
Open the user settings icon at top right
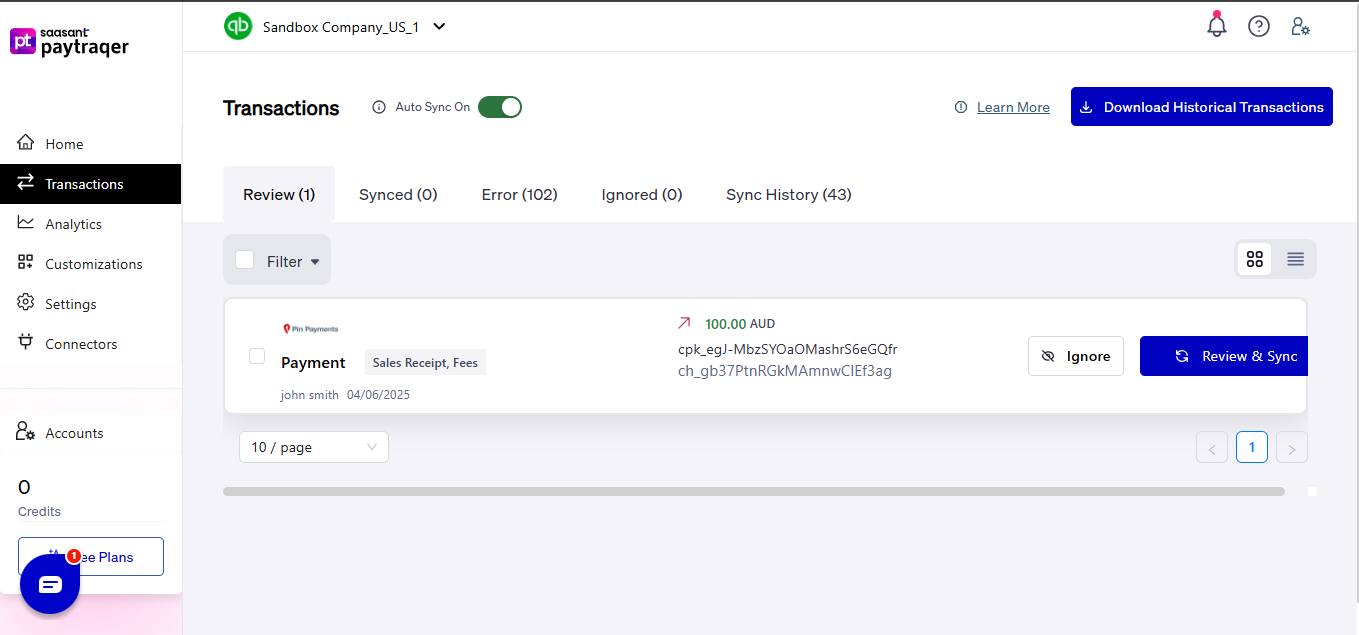coord(1300,27)
